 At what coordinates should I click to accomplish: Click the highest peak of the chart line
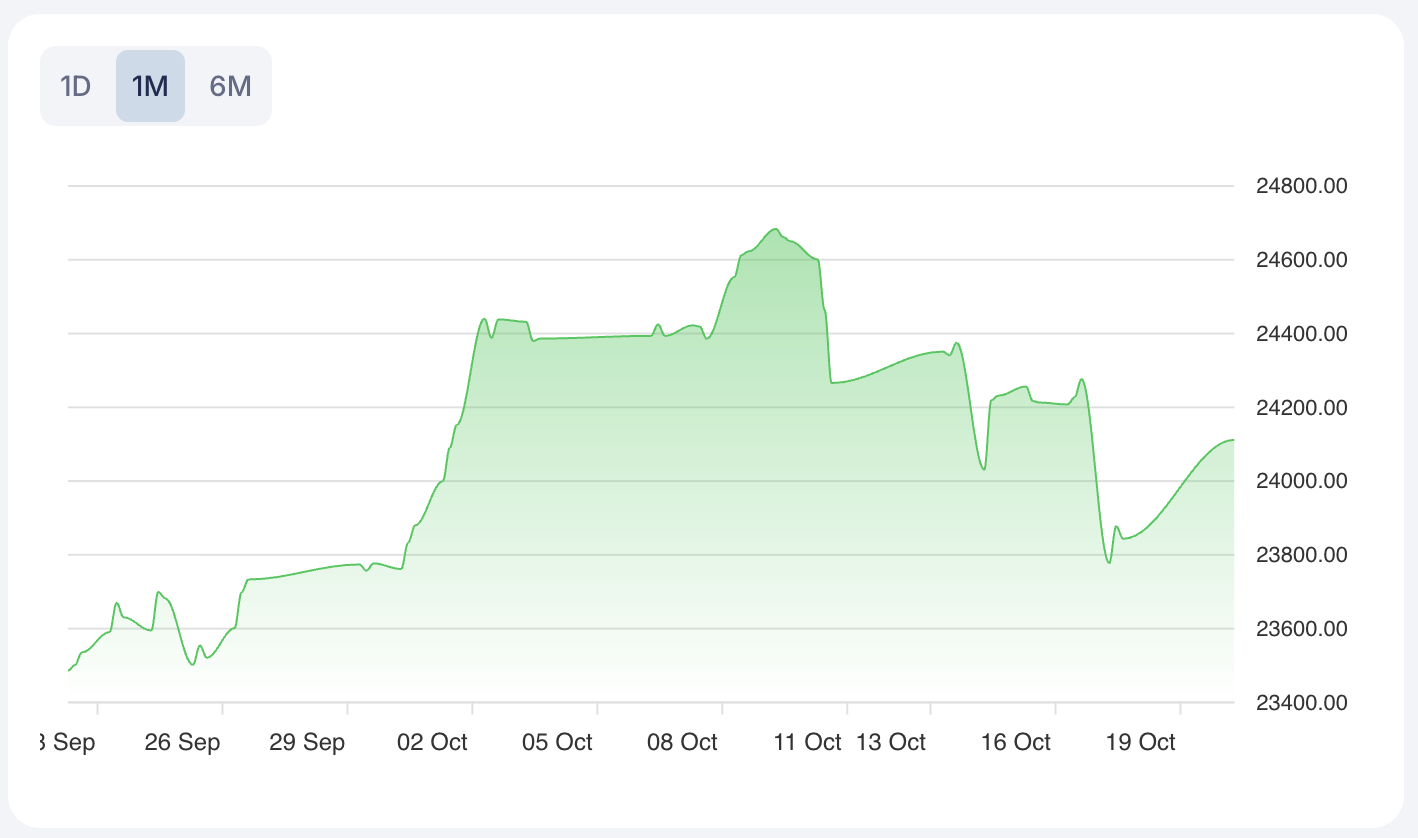[x=775, y=229]
